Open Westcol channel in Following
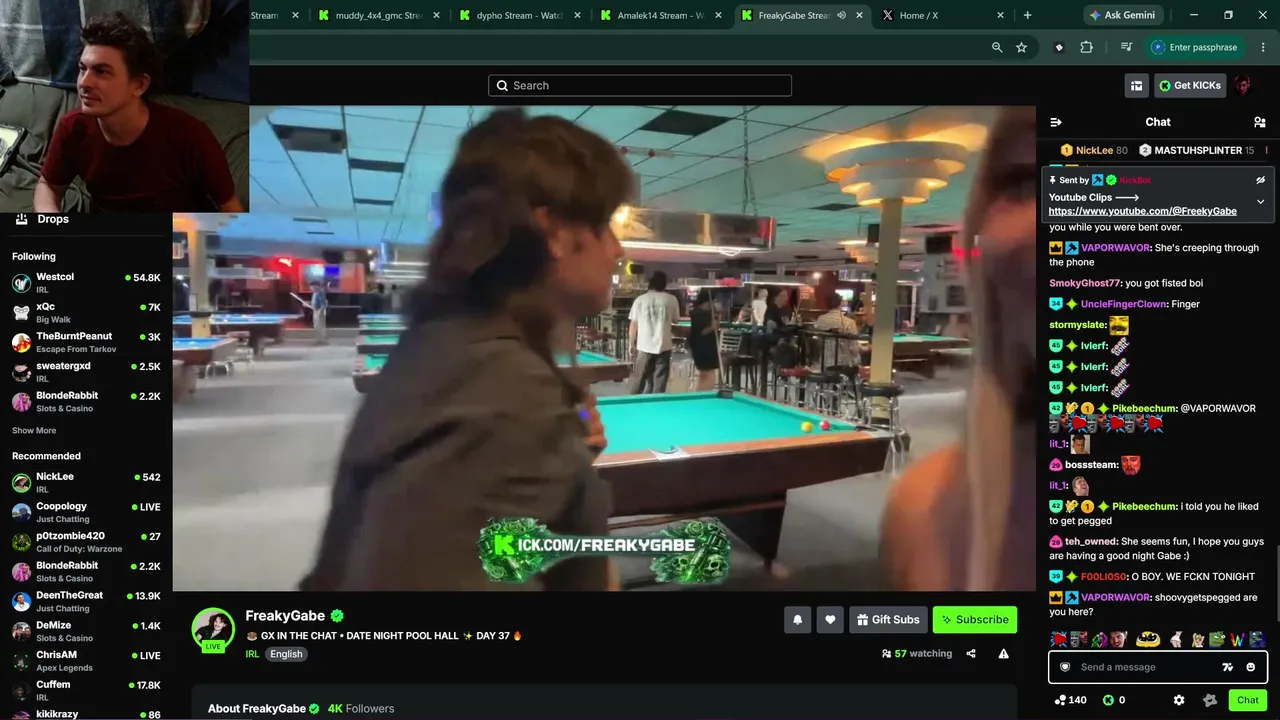This screenshot has height=720, width=1280. pos(86,283)
